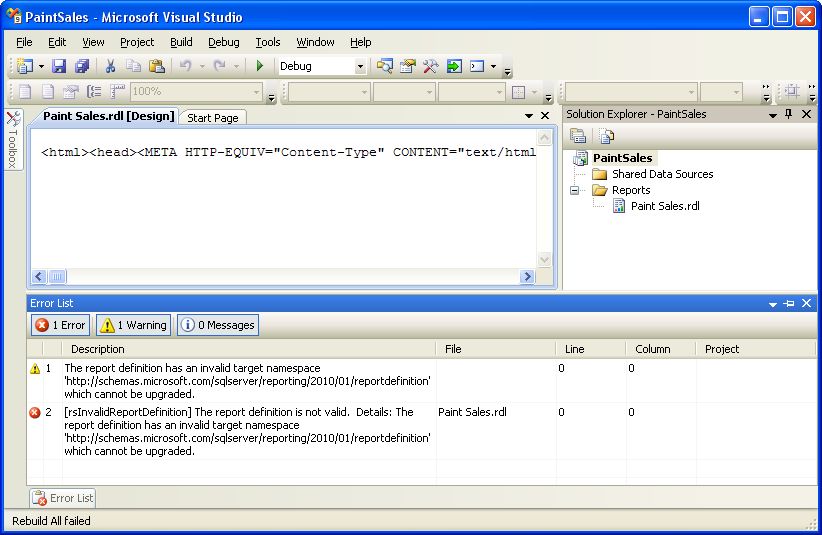Image resolution: width=822 pixels, height=535 pixels.
Task: Select the PaintSales project node
Action: pos(622,158)
